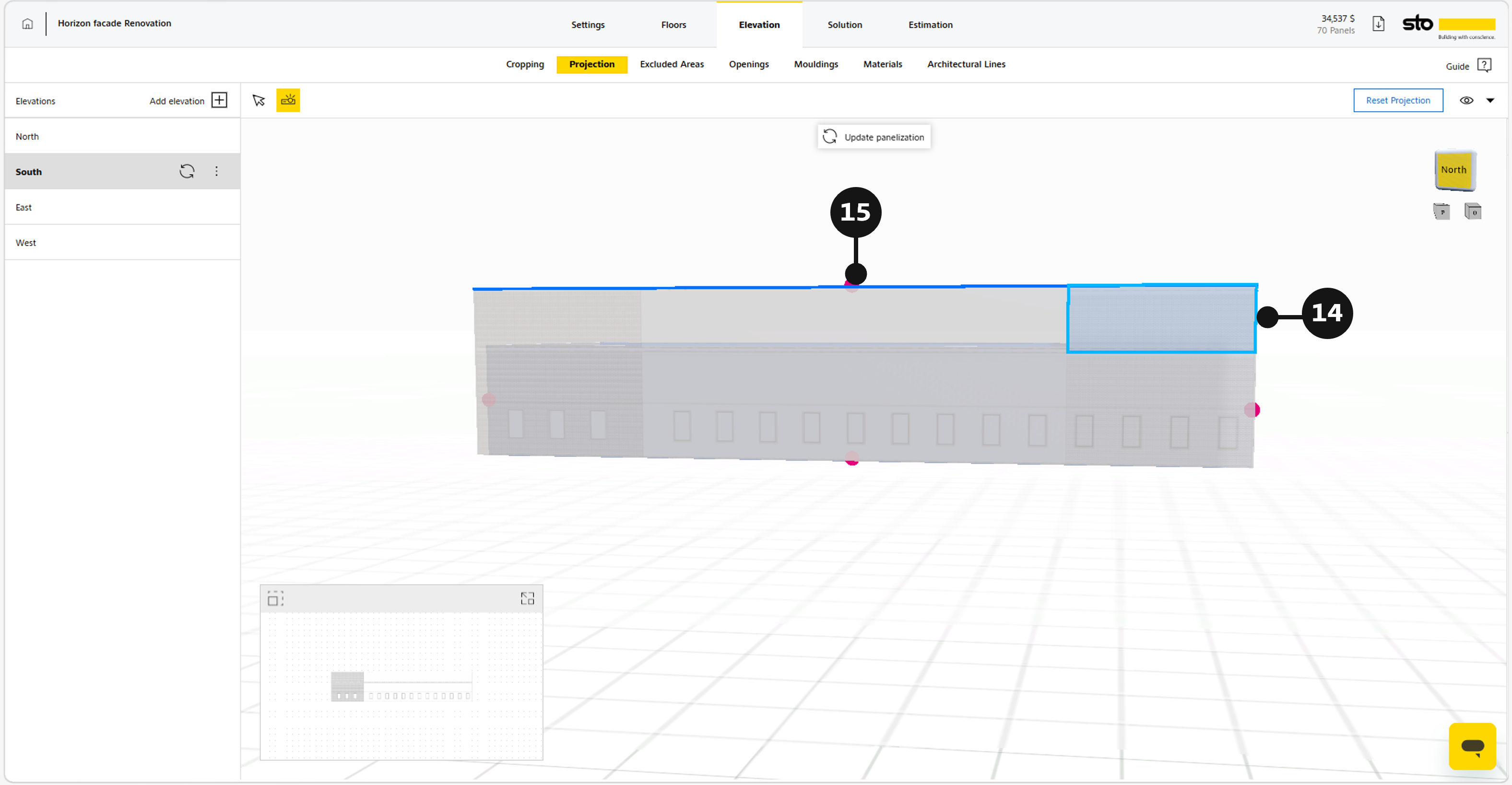
Task: Select the South elevation
Action: (x=122, y=171)
